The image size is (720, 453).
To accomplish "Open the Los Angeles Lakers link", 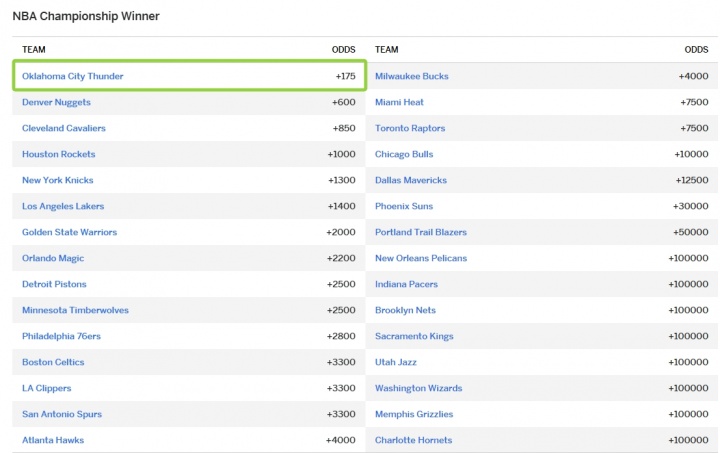I will [63, 206].
